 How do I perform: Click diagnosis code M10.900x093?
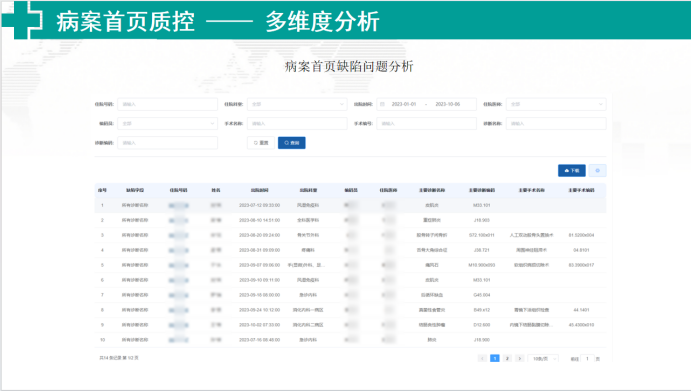[x=482, y=265]
